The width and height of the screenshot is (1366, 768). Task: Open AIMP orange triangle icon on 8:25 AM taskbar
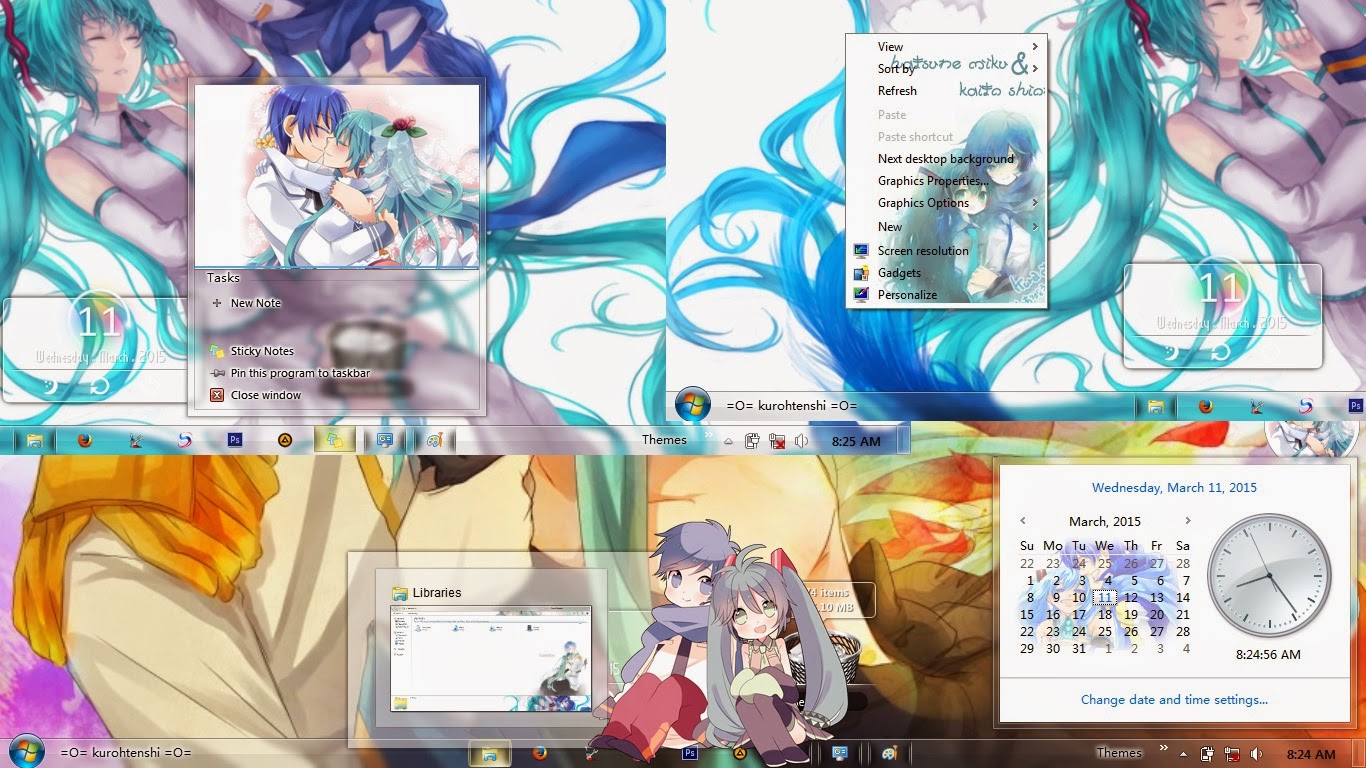[x=285, y=439]
